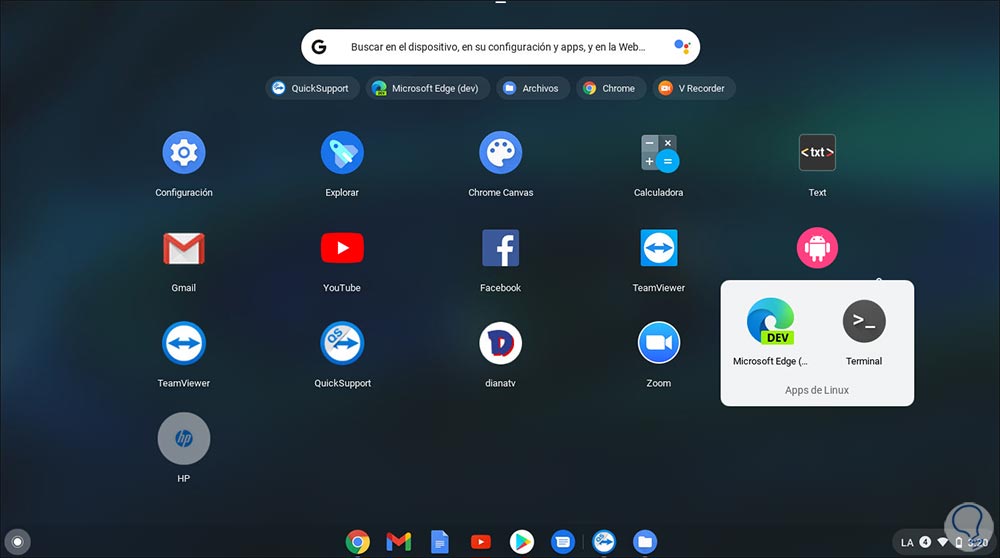Screen dimensions: 1000x558
Task: Select the Chrome suggestion chip
Action: coord(611,88)
